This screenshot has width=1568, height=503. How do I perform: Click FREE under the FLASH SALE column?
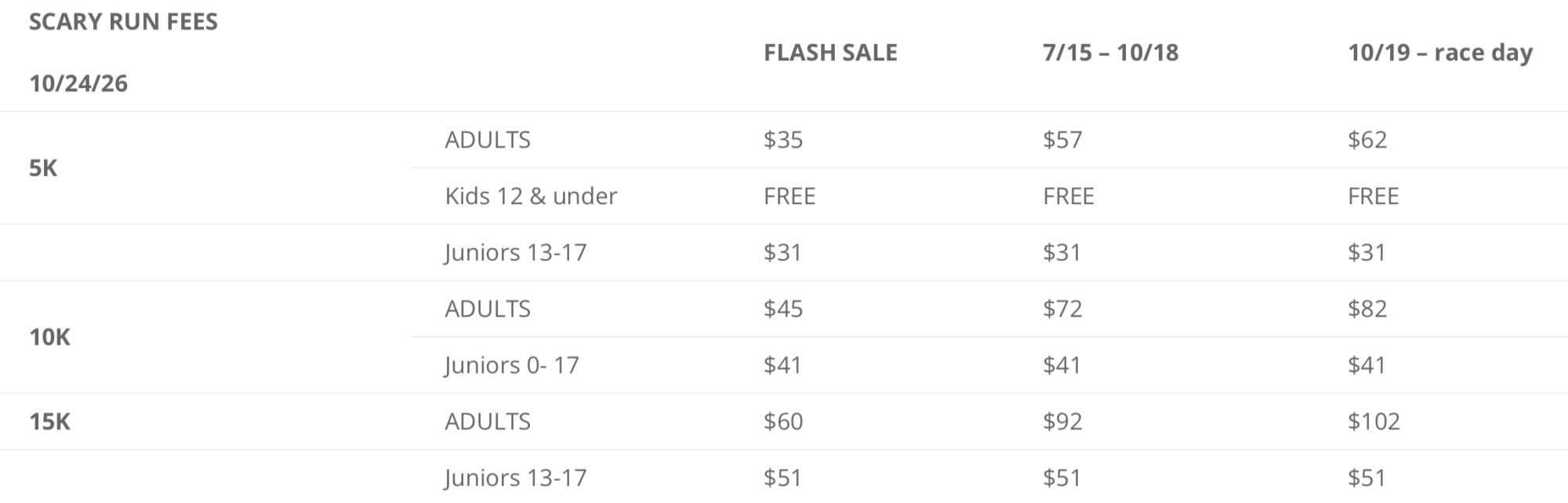789,195
